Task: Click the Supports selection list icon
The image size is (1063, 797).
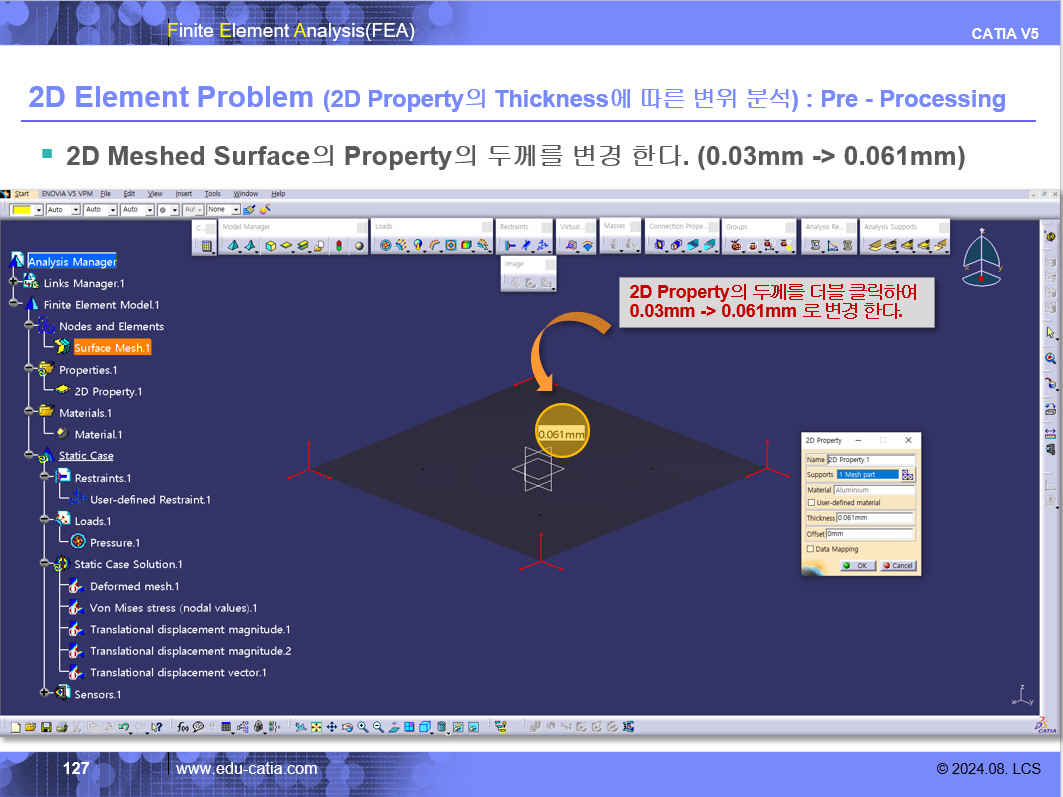Action: point(907,475)
